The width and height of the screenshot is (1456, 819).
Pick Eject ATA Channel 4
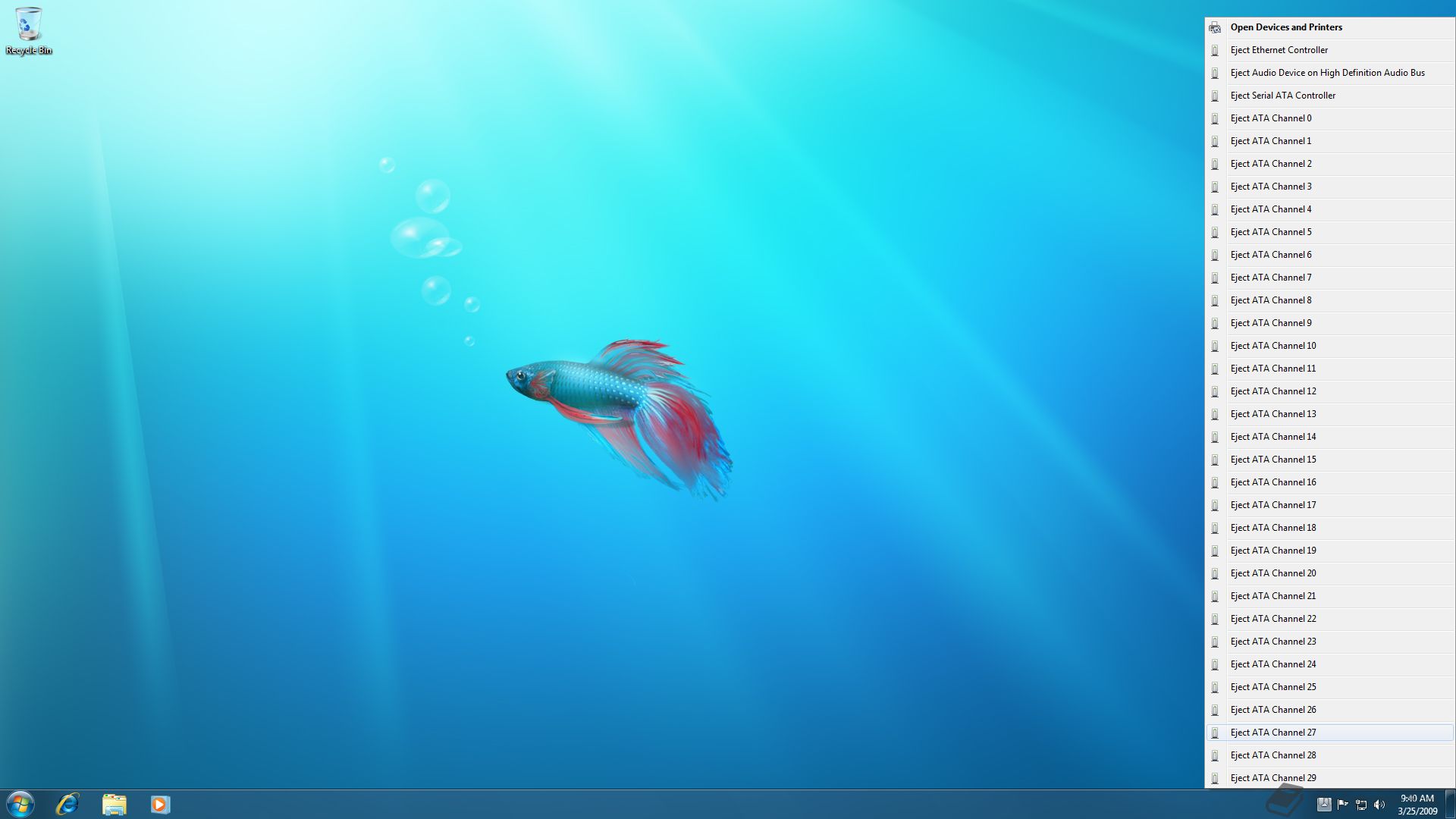1329,209
